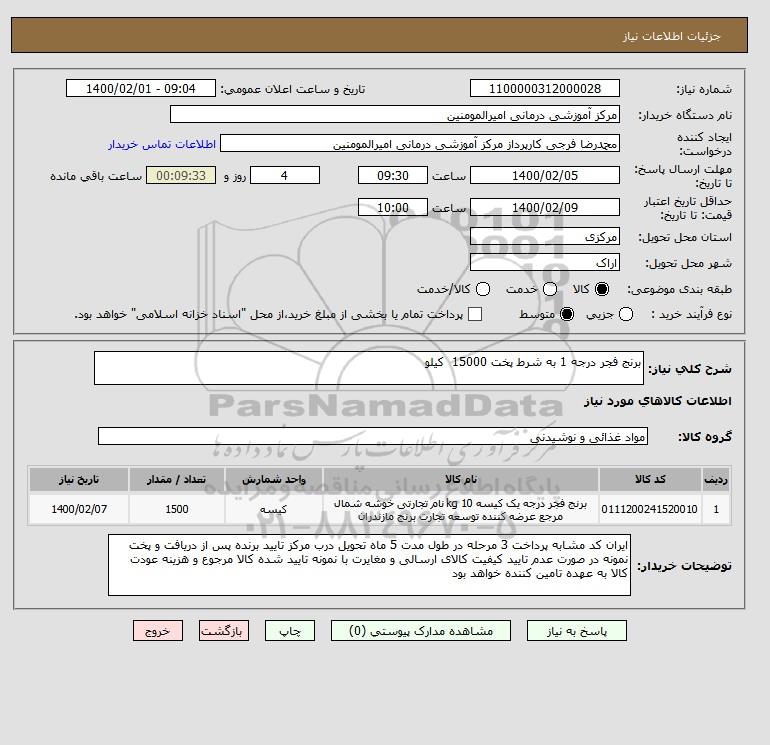The image size is (770, 745).
Task: Click the remaining days field showing 4
Action: pyautogui.click(x=285, y=175)
